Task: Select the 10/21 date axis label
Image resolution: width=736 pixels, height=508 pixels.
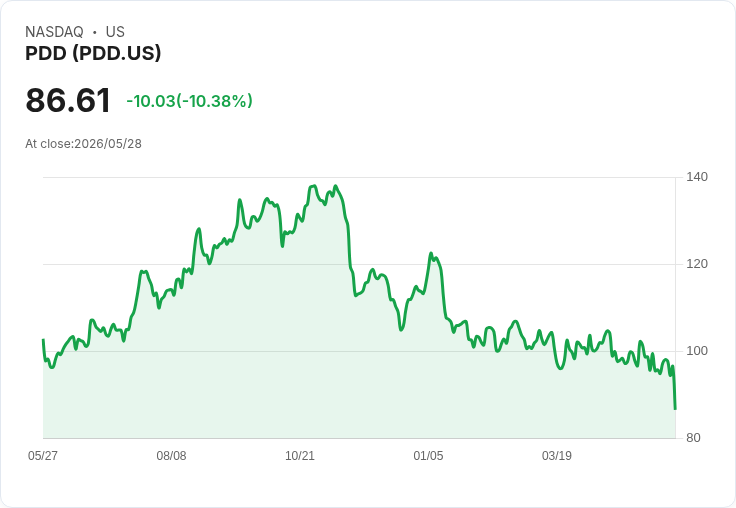Action: coord(300,456)
